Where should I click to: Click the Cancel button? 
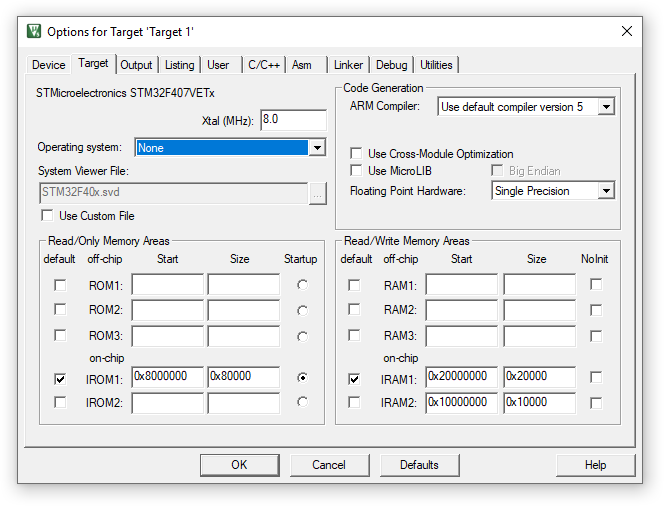point(329,465)
